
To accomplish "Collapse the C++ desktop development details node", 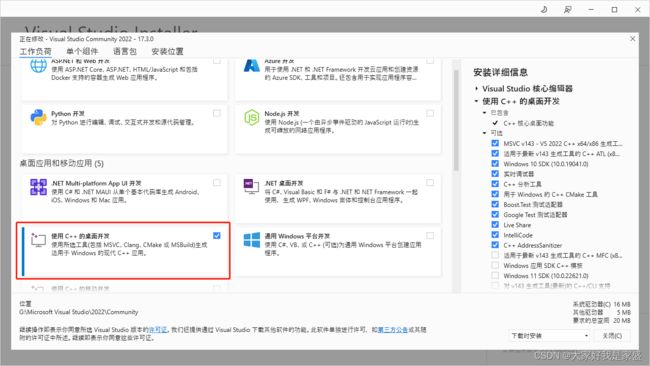I will pyautogui.click(x=476, y=101).
